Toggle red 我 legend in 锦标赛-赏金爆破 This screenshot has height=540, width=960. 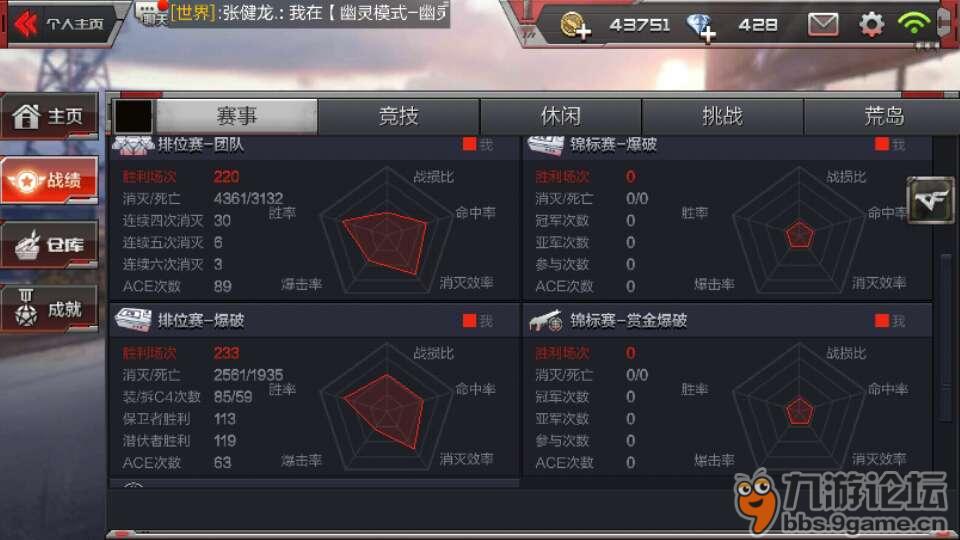click(x=890, y=321)
